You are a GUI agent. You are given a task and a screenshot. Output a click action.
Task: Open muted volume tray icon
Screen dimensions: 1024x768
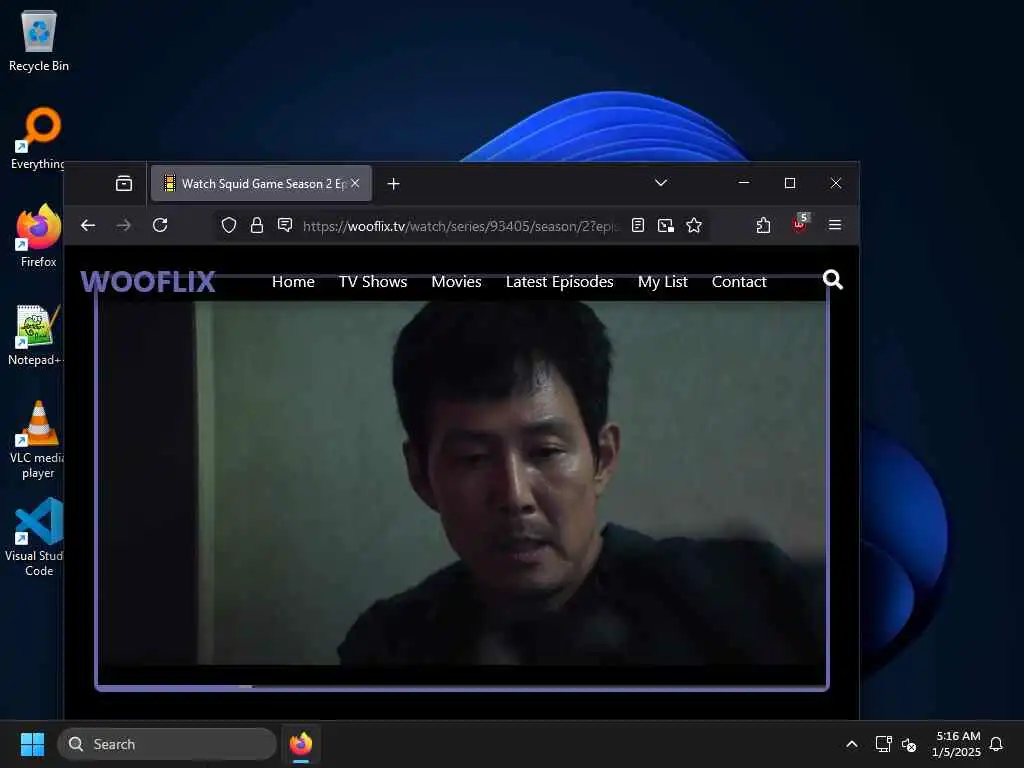[908, 744]
